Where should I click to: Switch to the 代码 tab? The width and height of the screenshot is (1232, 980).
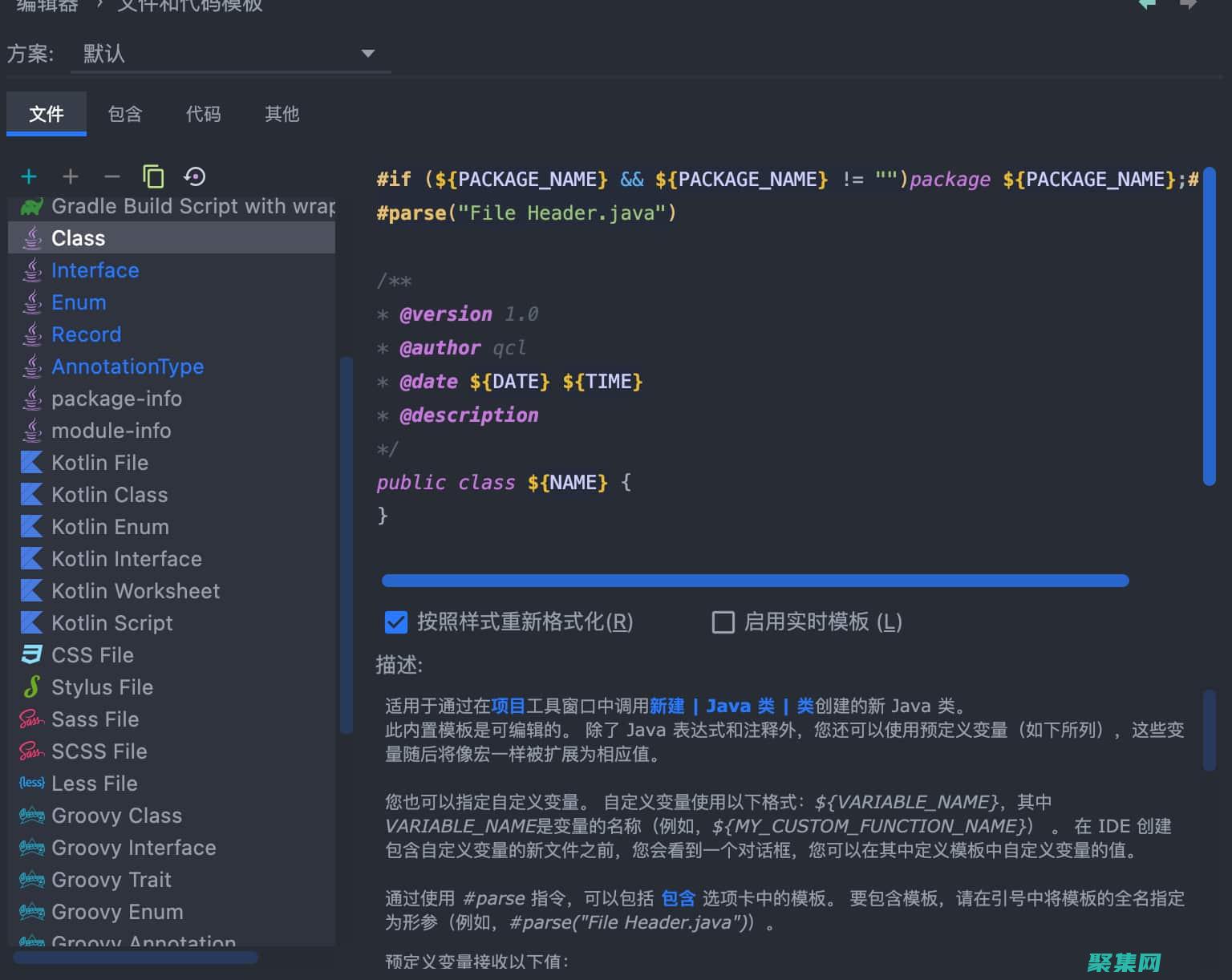(204, 114)
